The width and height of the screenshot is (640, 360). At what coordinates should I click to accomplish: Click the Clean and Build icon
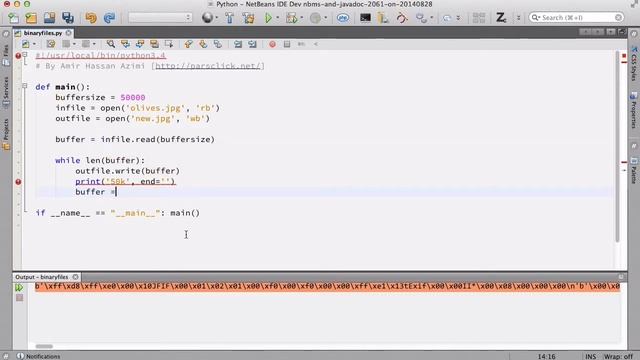point(248,18)
